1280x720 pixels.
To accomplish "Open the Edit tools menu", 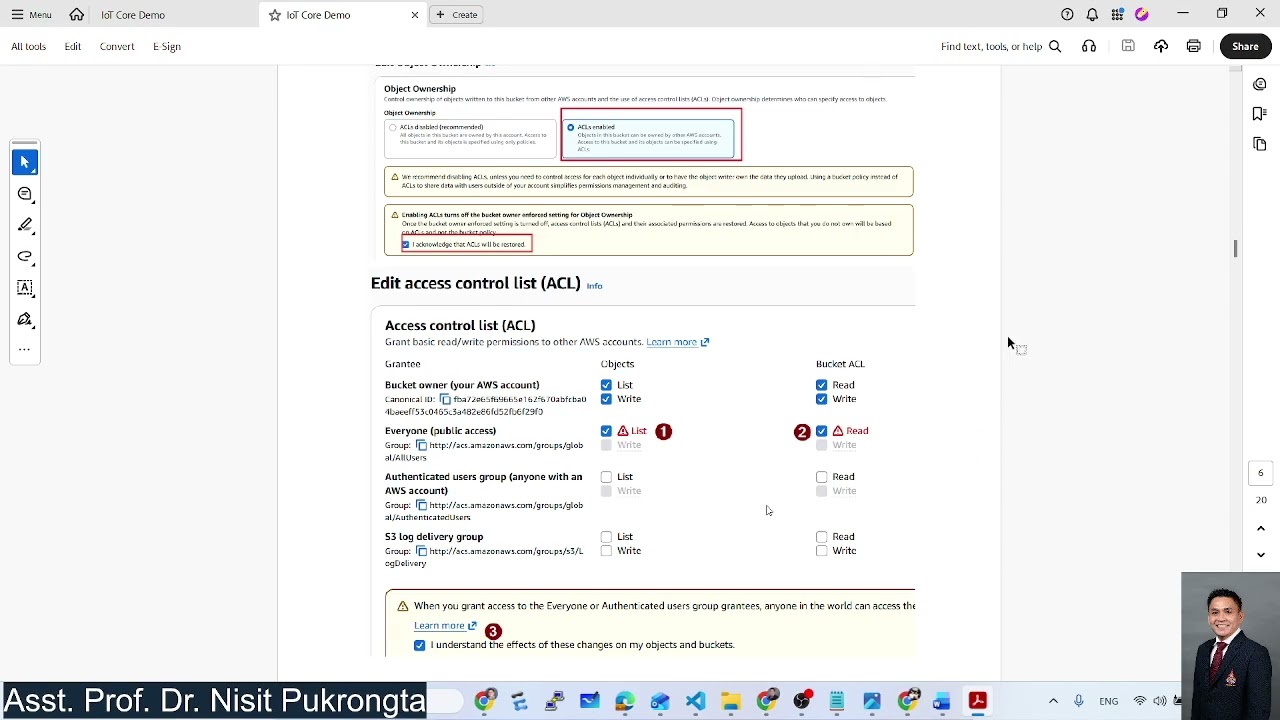I will pyautogui.click(x=73, y=47).
